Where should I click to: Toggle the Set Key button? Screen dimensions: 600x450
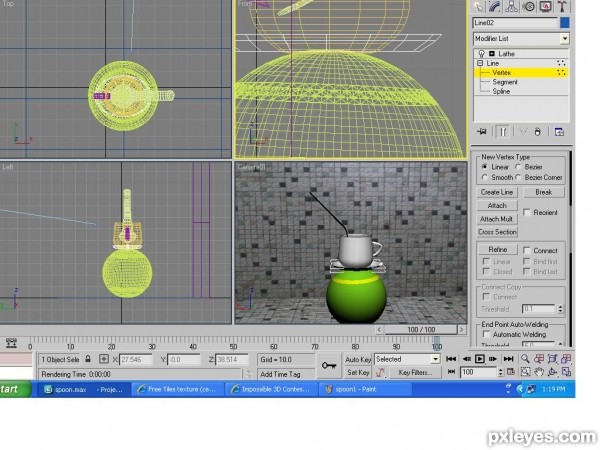[358, 372]
